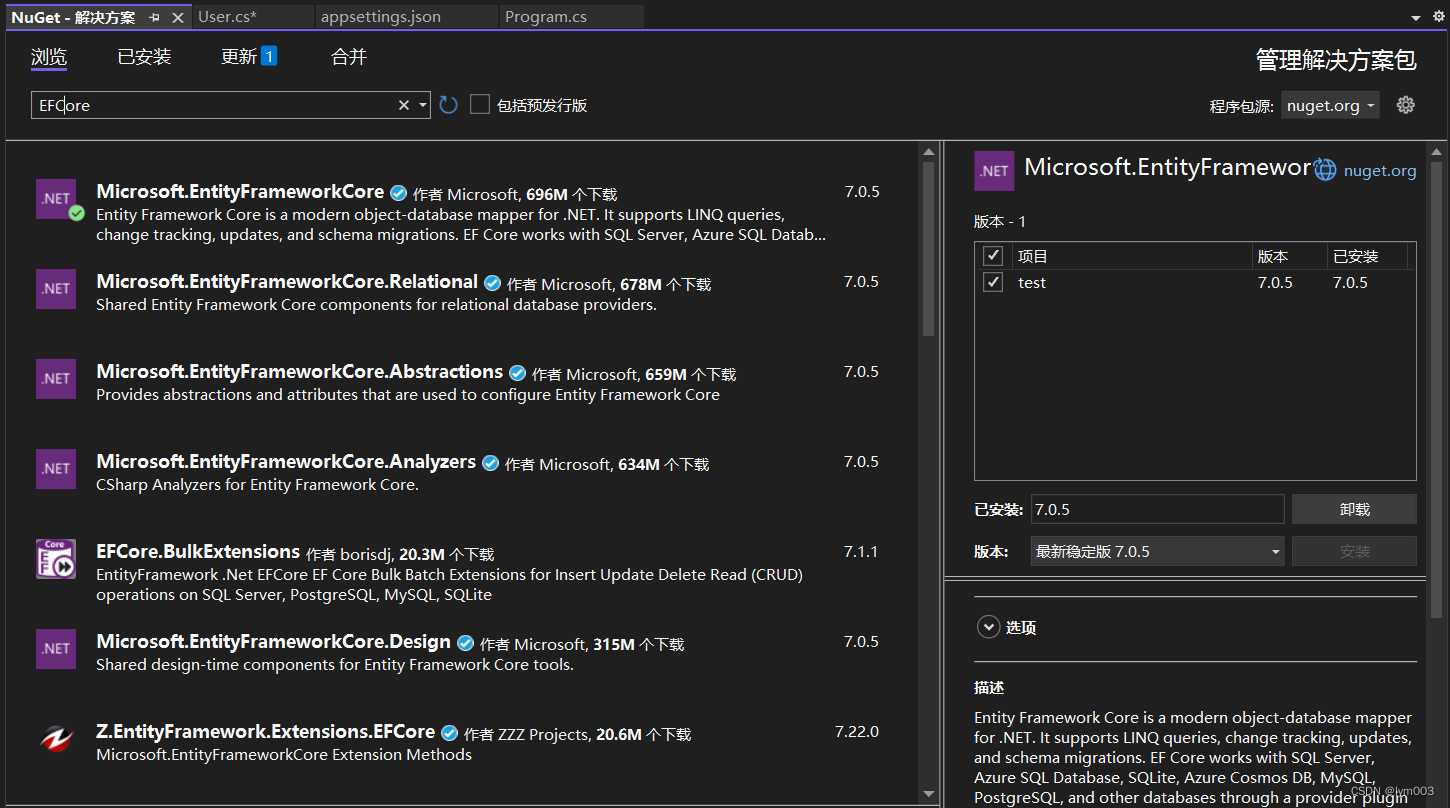Click verified badge of EntityFrameworkCore.Relational

coord(492,283)
